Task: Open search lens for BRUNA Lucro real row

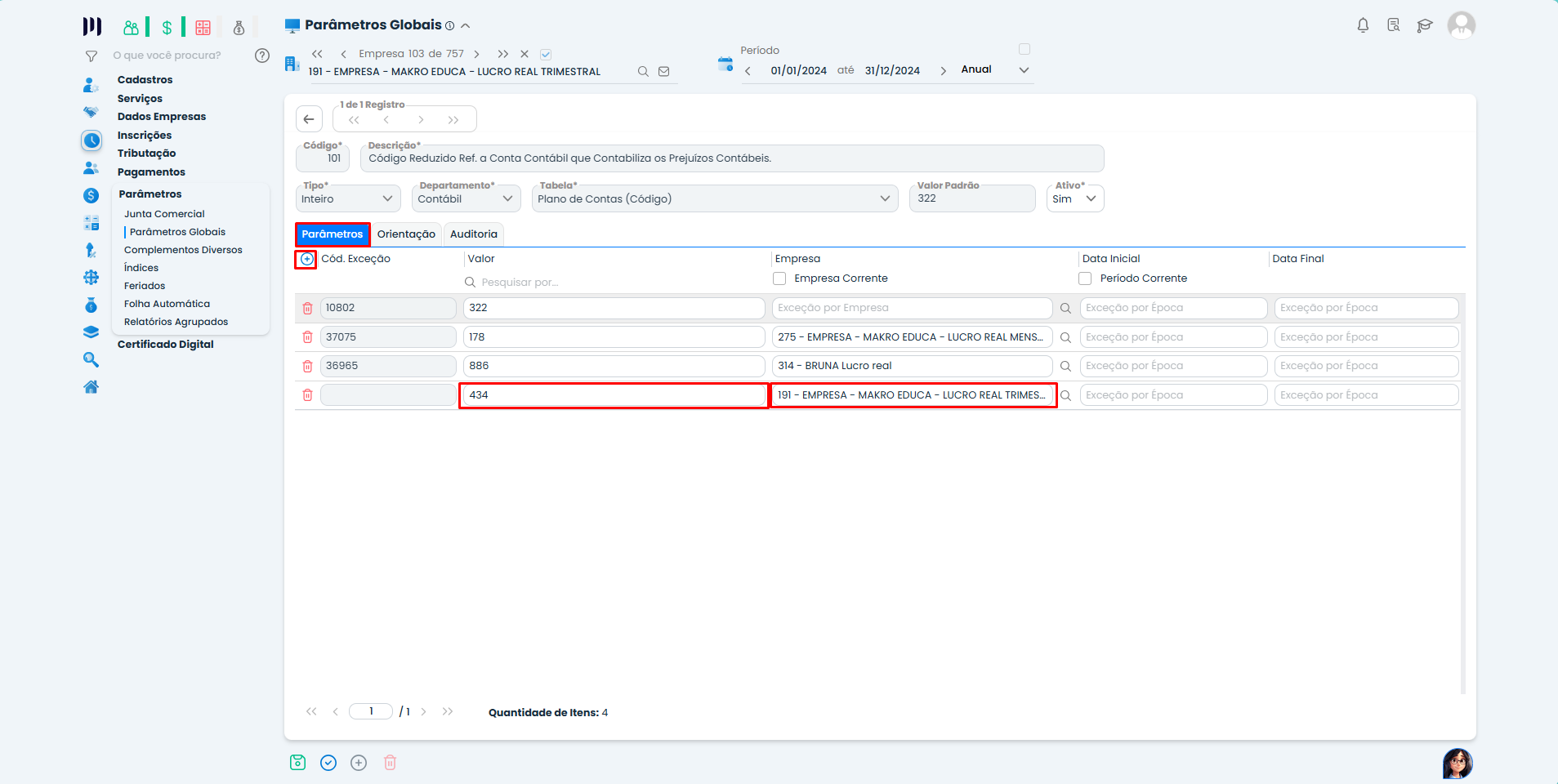Action: [x=1065, y=367]
